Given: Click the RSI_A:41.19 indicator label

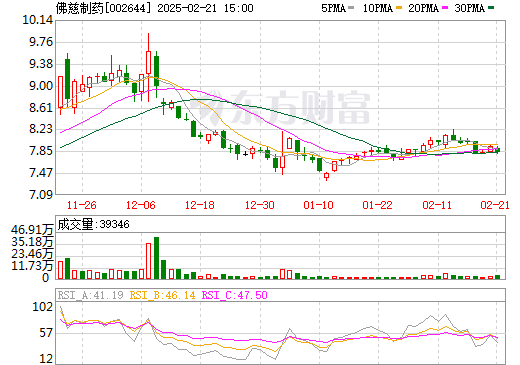Looking at the screenshot, I should 90,295.
